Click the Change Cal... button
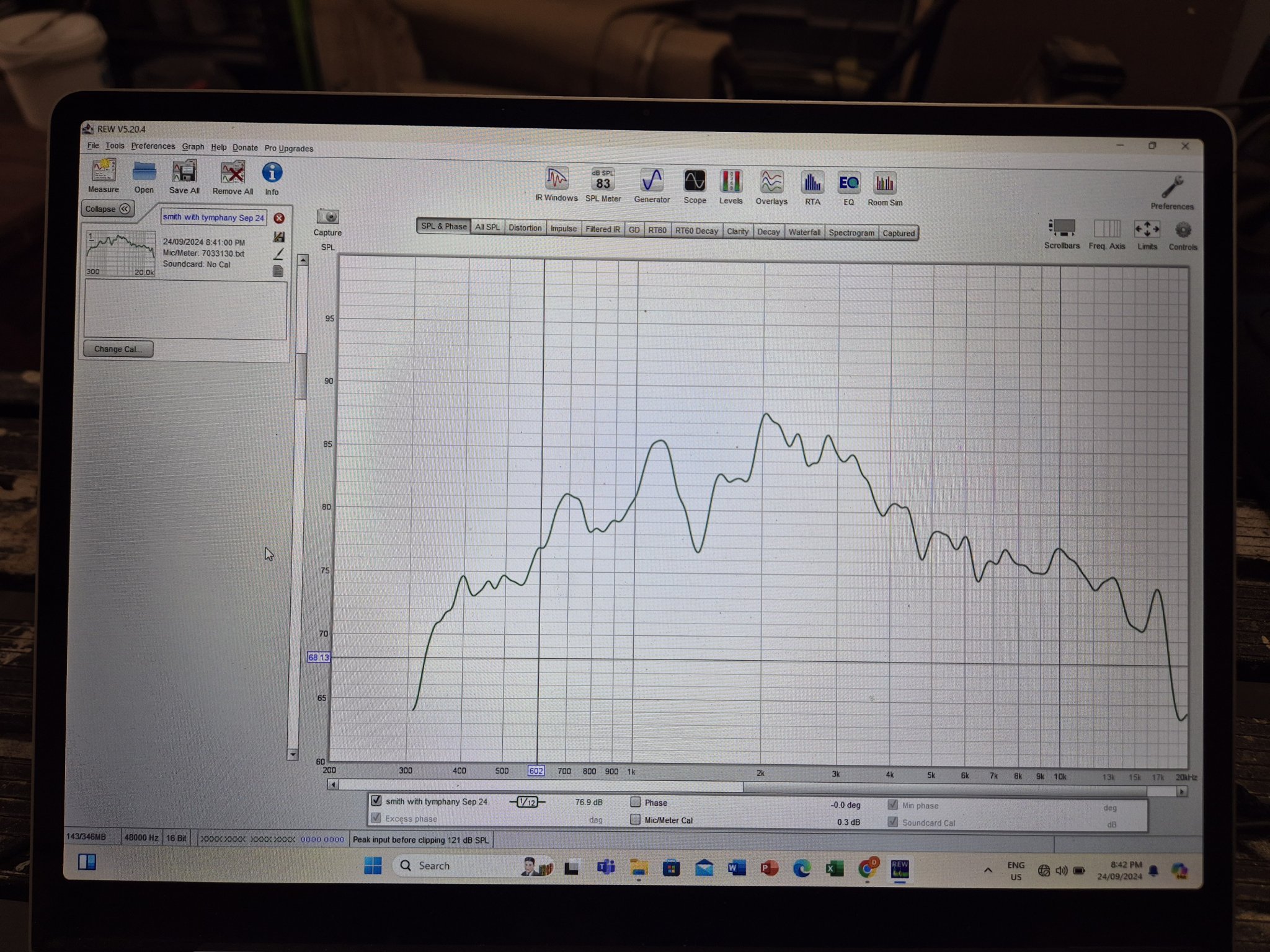Screen dimensions: 1270x952 coord(118,349)
